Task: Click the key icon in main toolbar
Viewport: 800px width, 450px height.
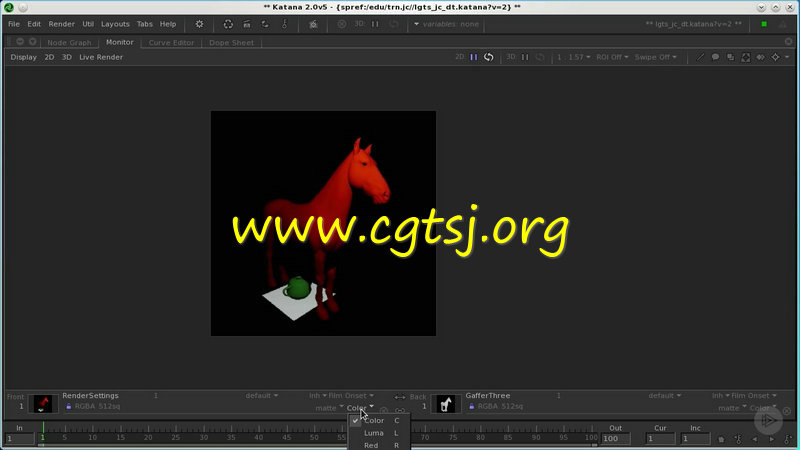Action: pyautogui.click(x=285, y=24)
